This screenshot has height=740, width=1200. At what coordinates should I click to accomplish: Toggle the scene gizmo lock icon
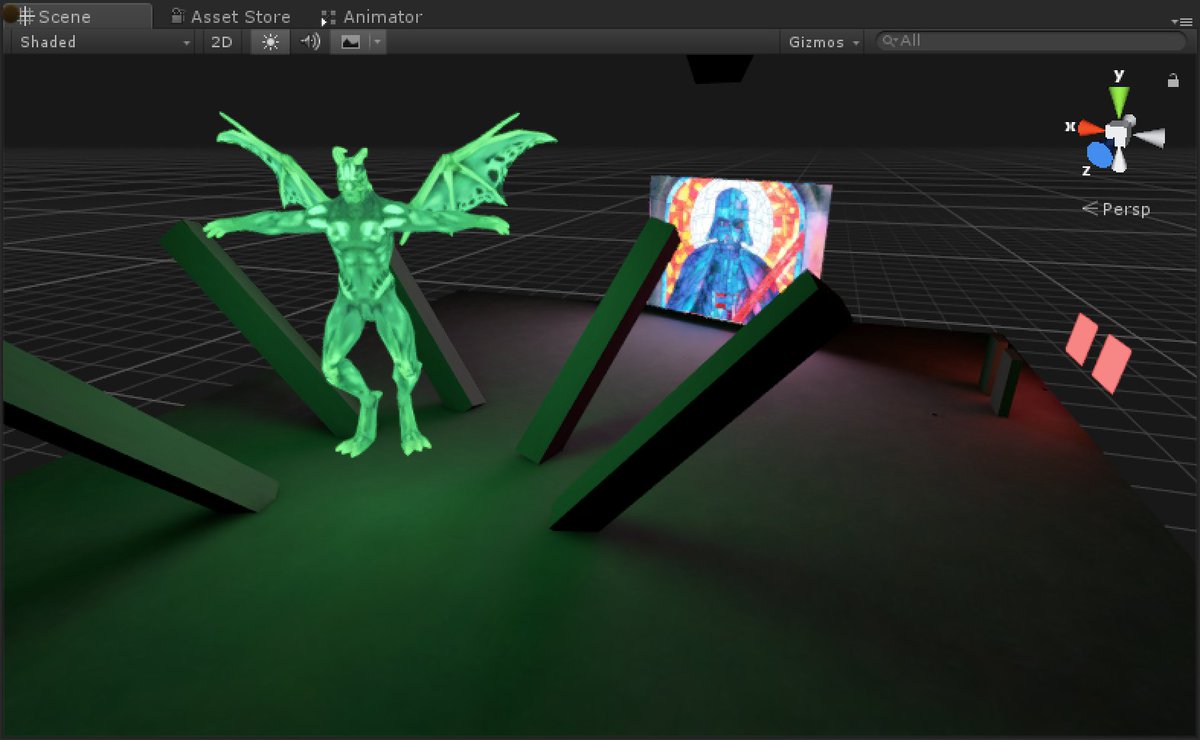(x=1173, y=80)
